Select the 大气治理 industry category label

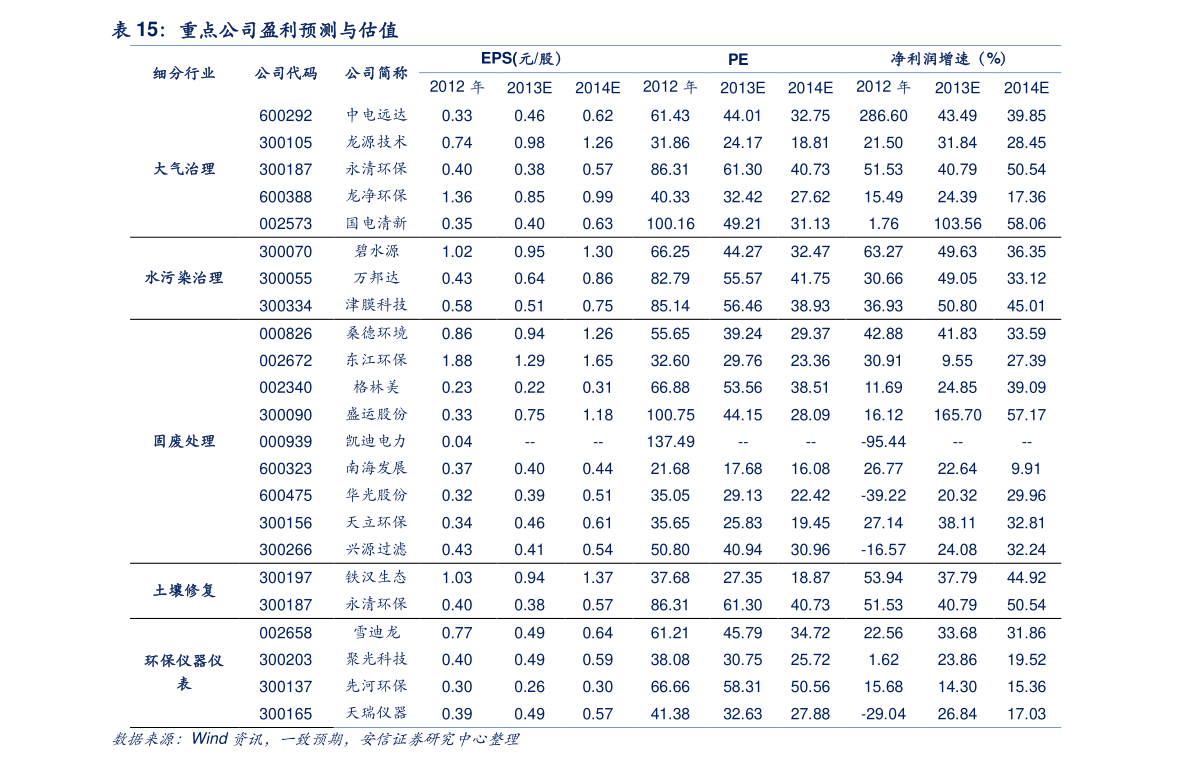(183, 169)
